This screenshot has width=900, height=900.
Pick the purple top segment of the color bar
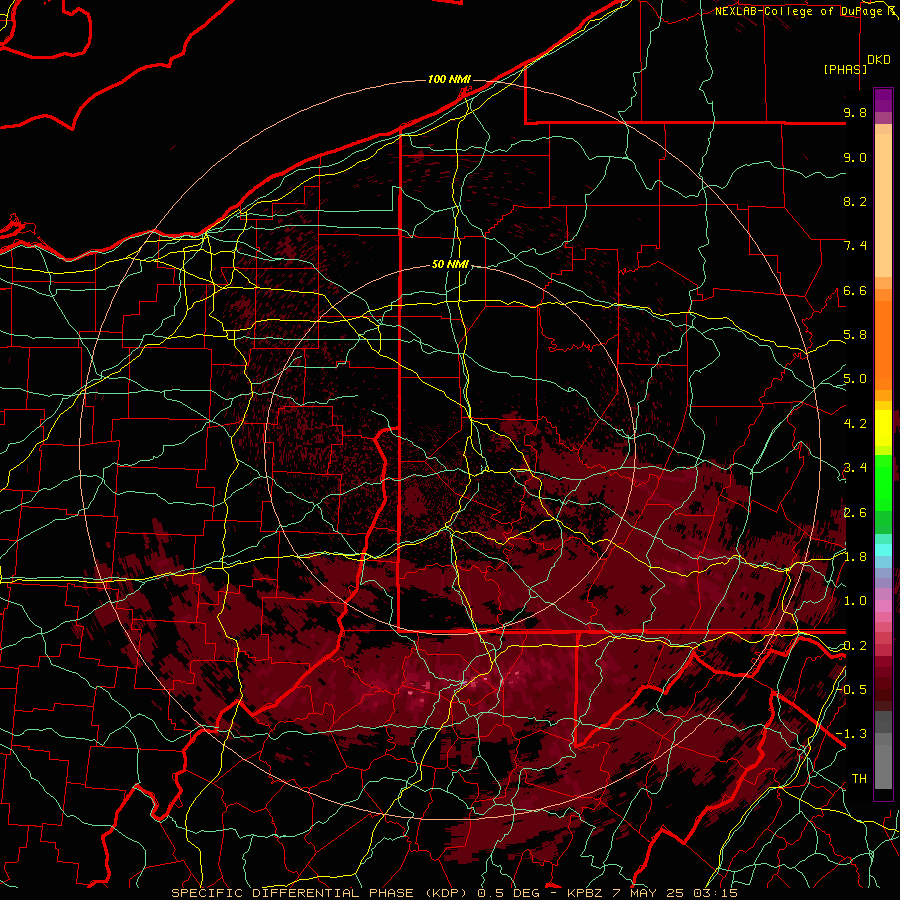click(883, 100)
